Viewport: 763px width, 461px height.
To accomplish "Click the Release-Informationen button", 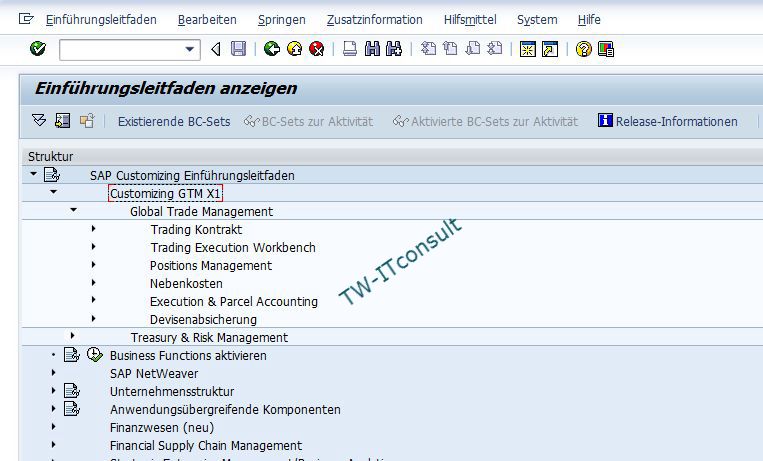I will (x=668, y=121).
